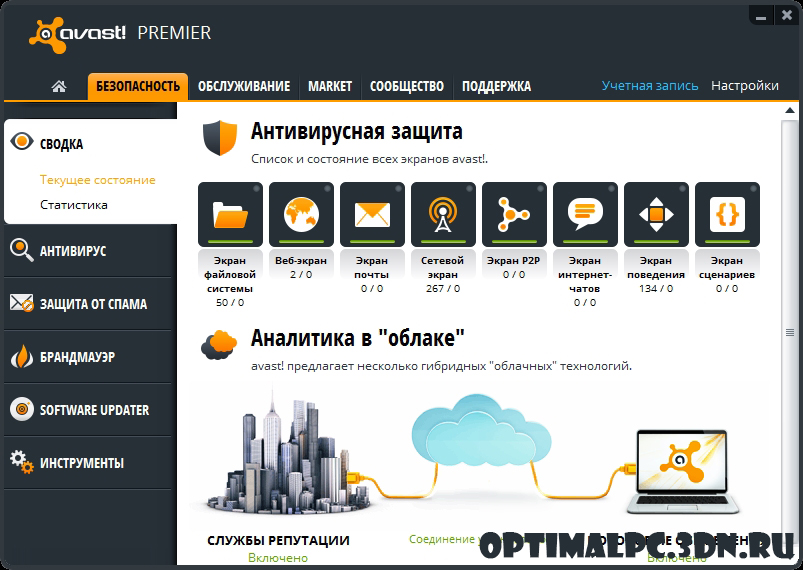Click the Экран файловой системы folder tile
Viewport: 803px width, 570px height.
click(230, 214)
